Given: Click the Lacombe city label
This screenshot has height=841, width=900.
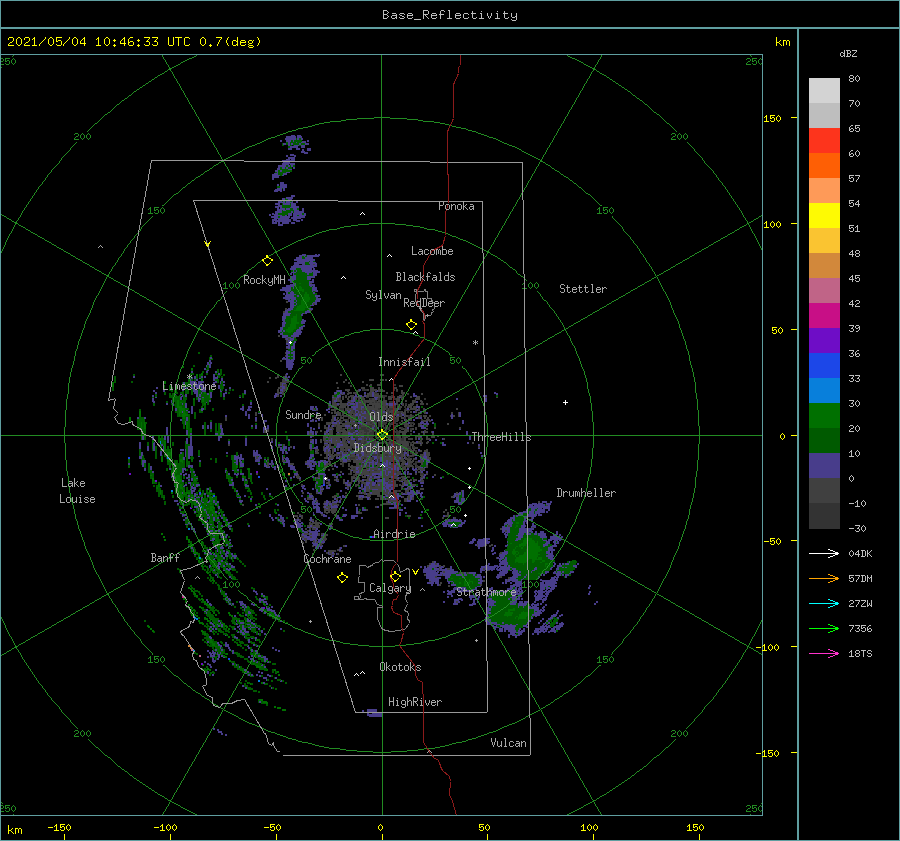Looking at the screenshot, I should [432, 251].
